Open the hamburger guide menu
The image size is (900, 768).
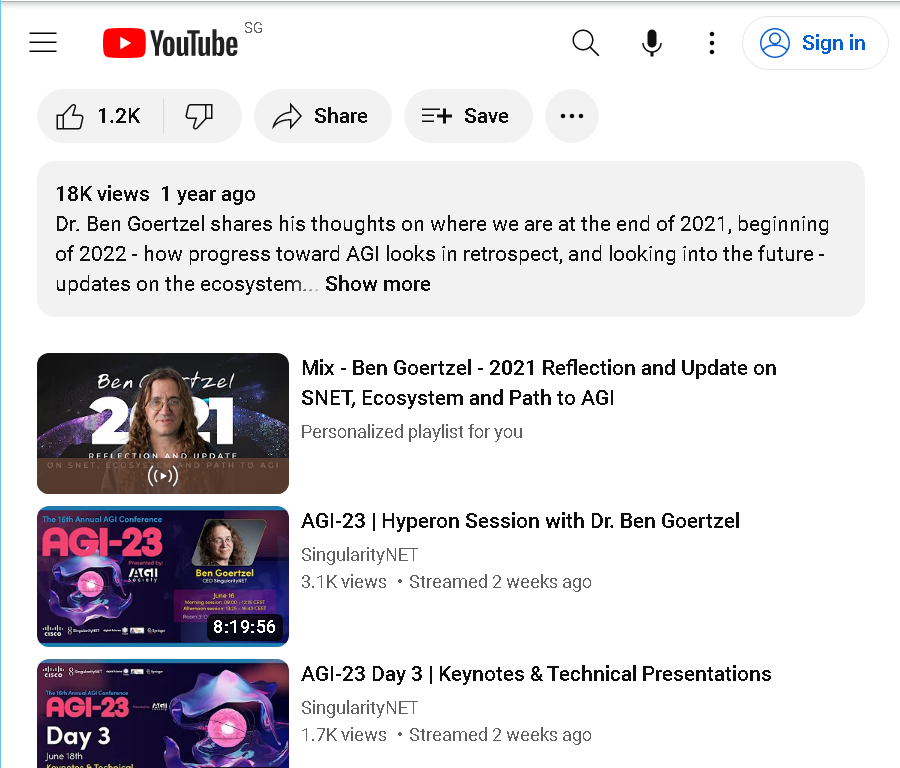43,43
